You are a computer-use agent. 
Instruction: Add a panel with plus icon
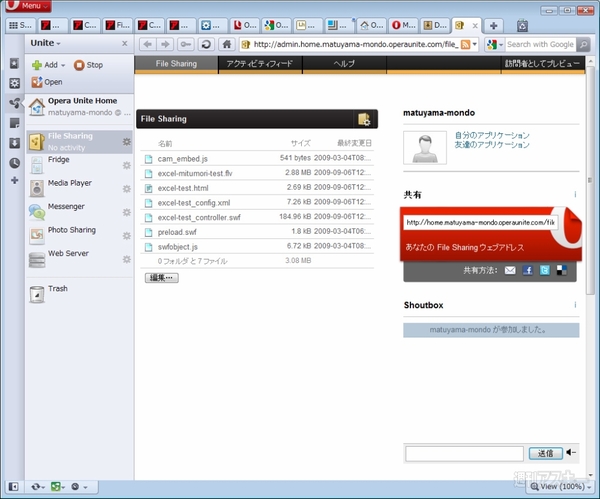pyautogui.click(x=14, y=180)
